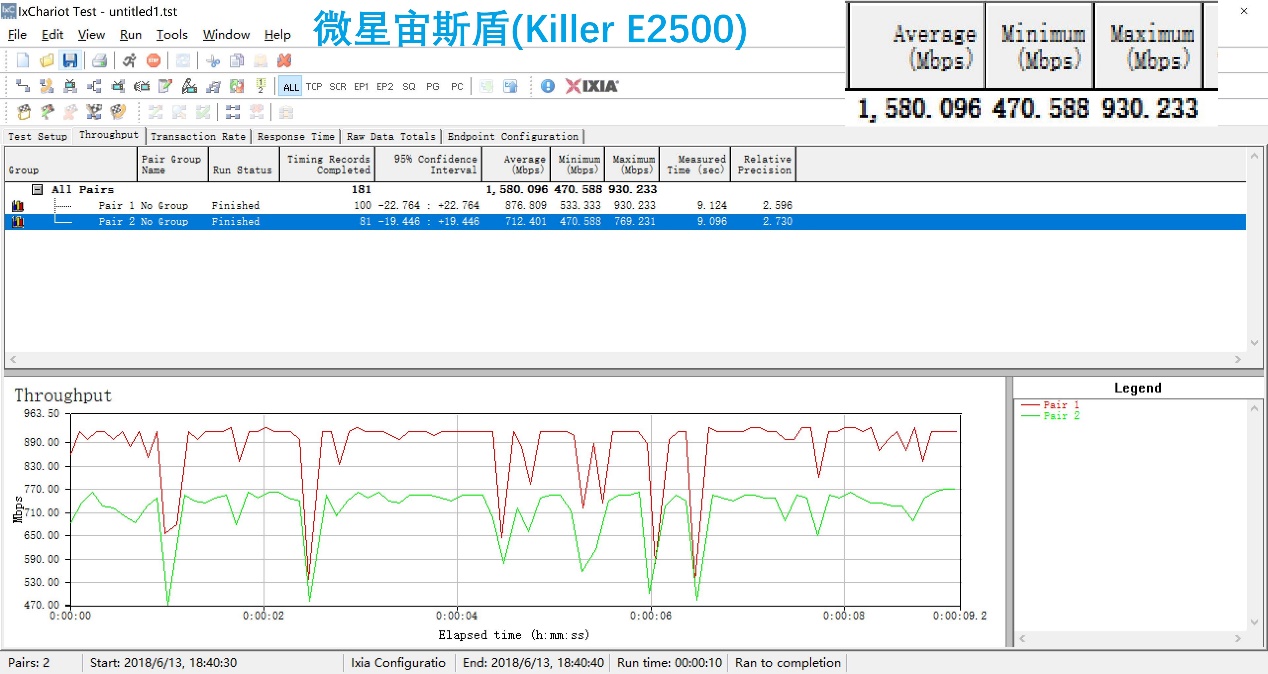The width and height of the screenshot is (1268, 674).
Task: Click the IXIA logo in toolbar
Action: click(592, 86)
